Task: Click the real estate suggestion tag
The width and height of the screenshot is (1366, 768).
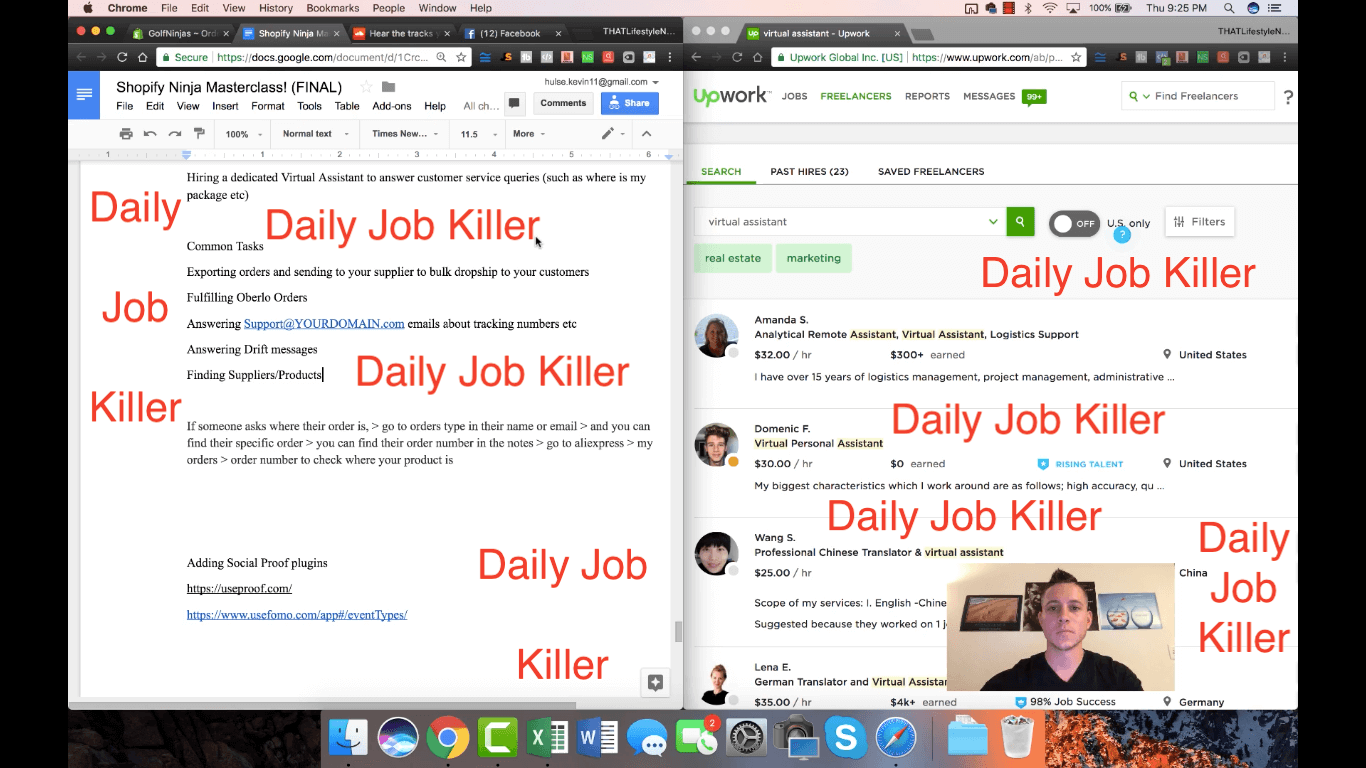Action: (x=733, y=258)
